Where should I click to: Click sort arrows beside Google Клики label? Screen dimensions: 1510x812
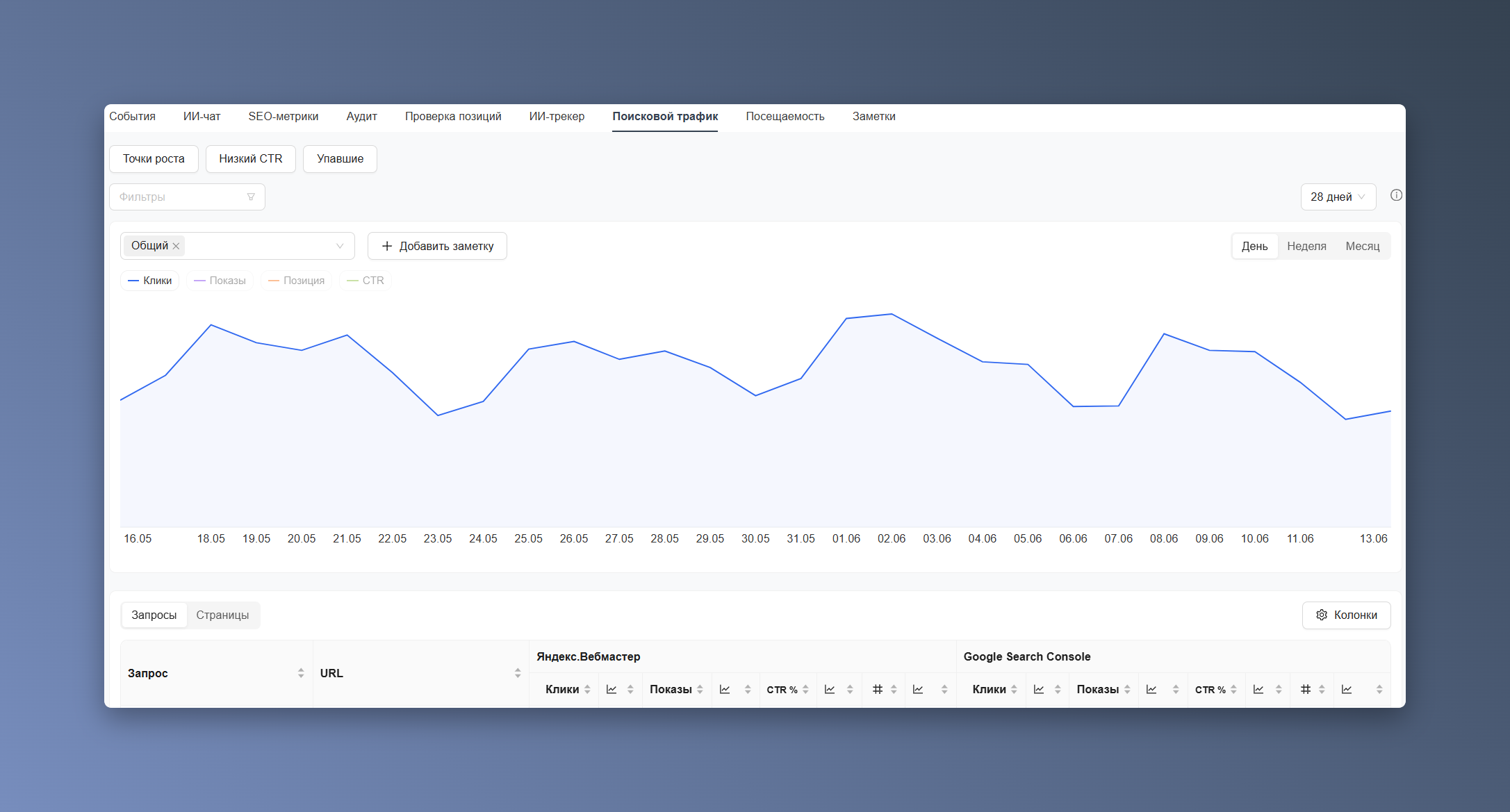click(x=1015, y=689)
